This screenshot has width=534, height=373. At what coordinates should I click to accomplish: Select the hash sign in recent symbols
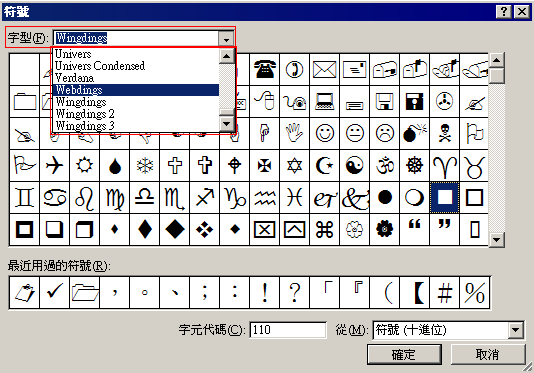(444, 292)
